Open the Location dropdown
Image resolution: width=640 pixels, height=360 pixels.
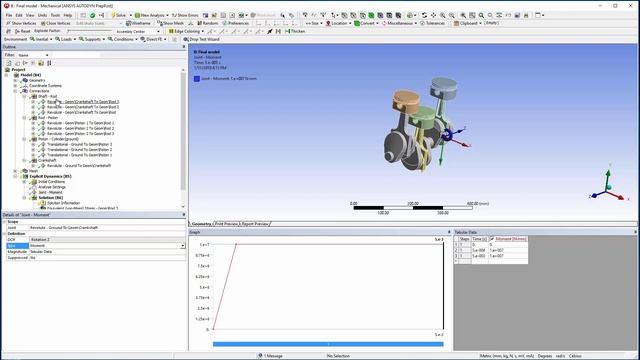pyautogui.click(x=338, y=23)
